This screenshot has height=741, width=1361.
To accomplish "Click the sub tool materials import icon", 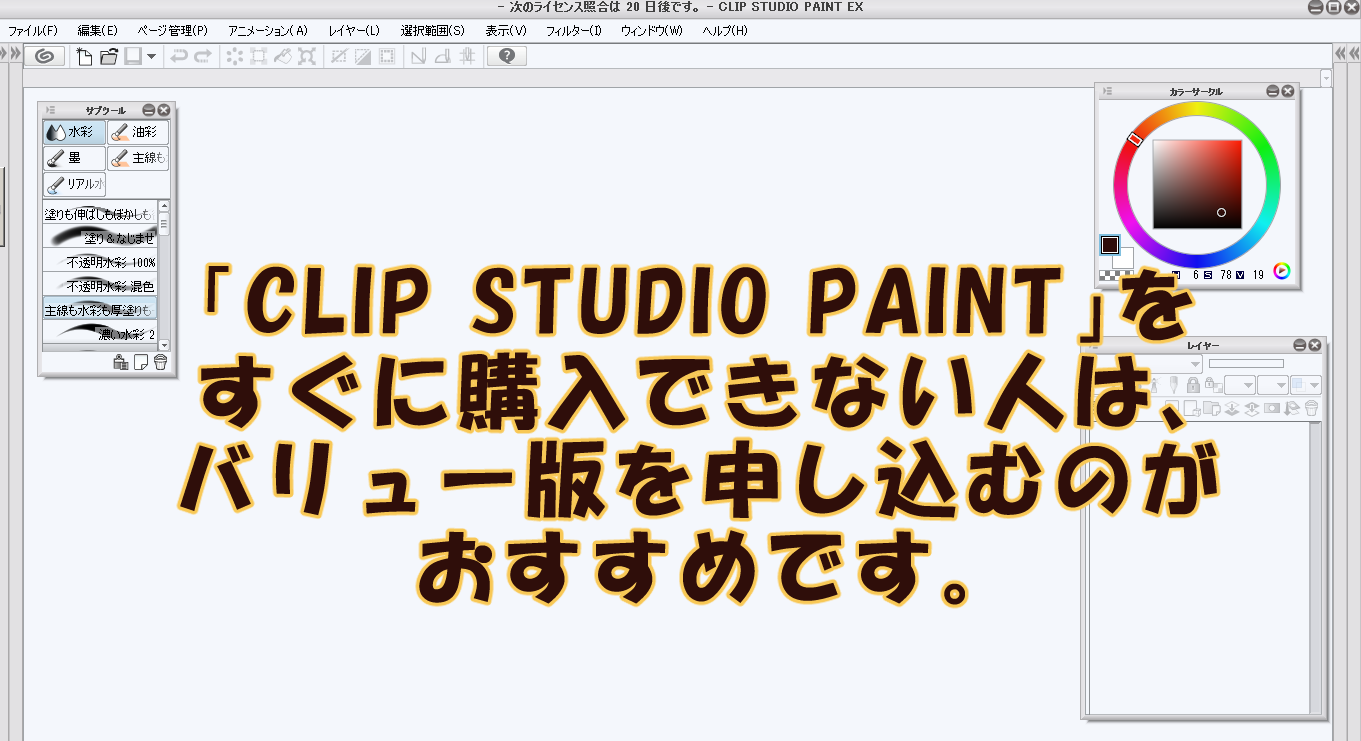I will (x=120, y=362).
